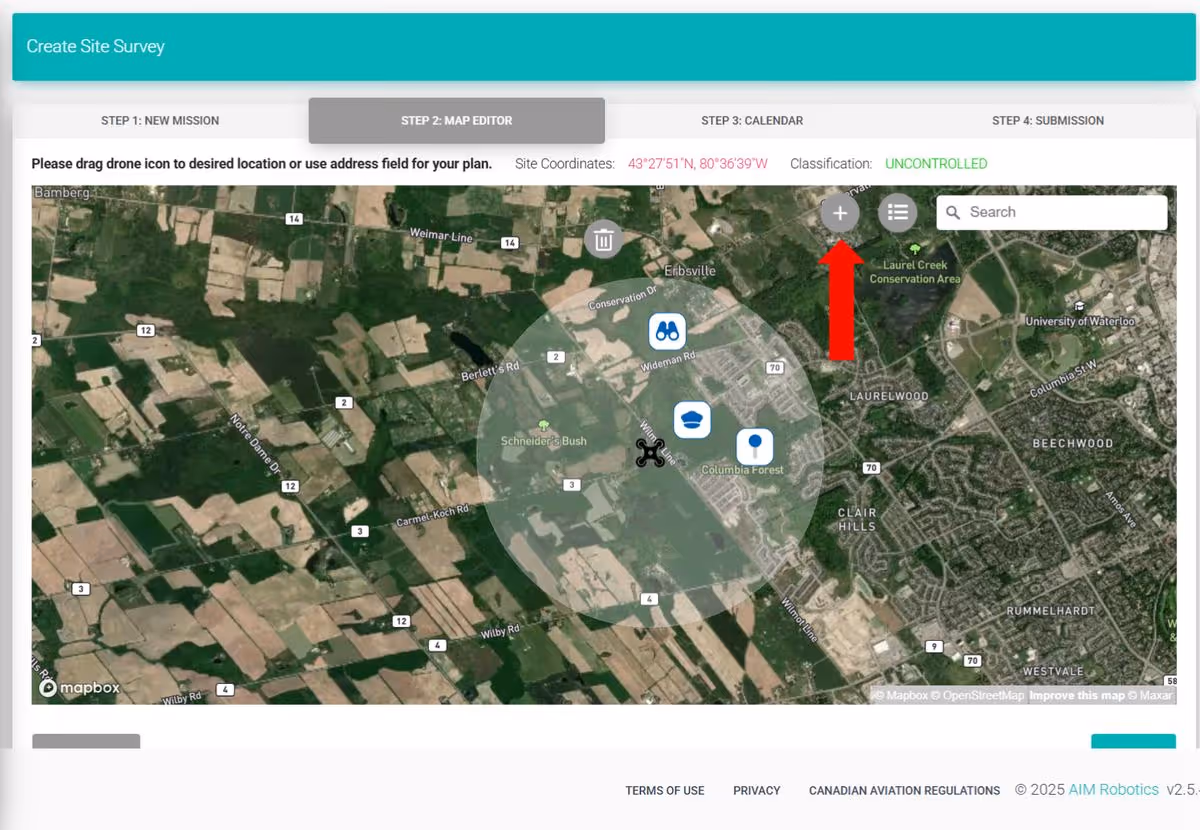Click the search magnifier icon in the search bar
The height and width of the screenshot is (830, 1200).
(953, 212)
